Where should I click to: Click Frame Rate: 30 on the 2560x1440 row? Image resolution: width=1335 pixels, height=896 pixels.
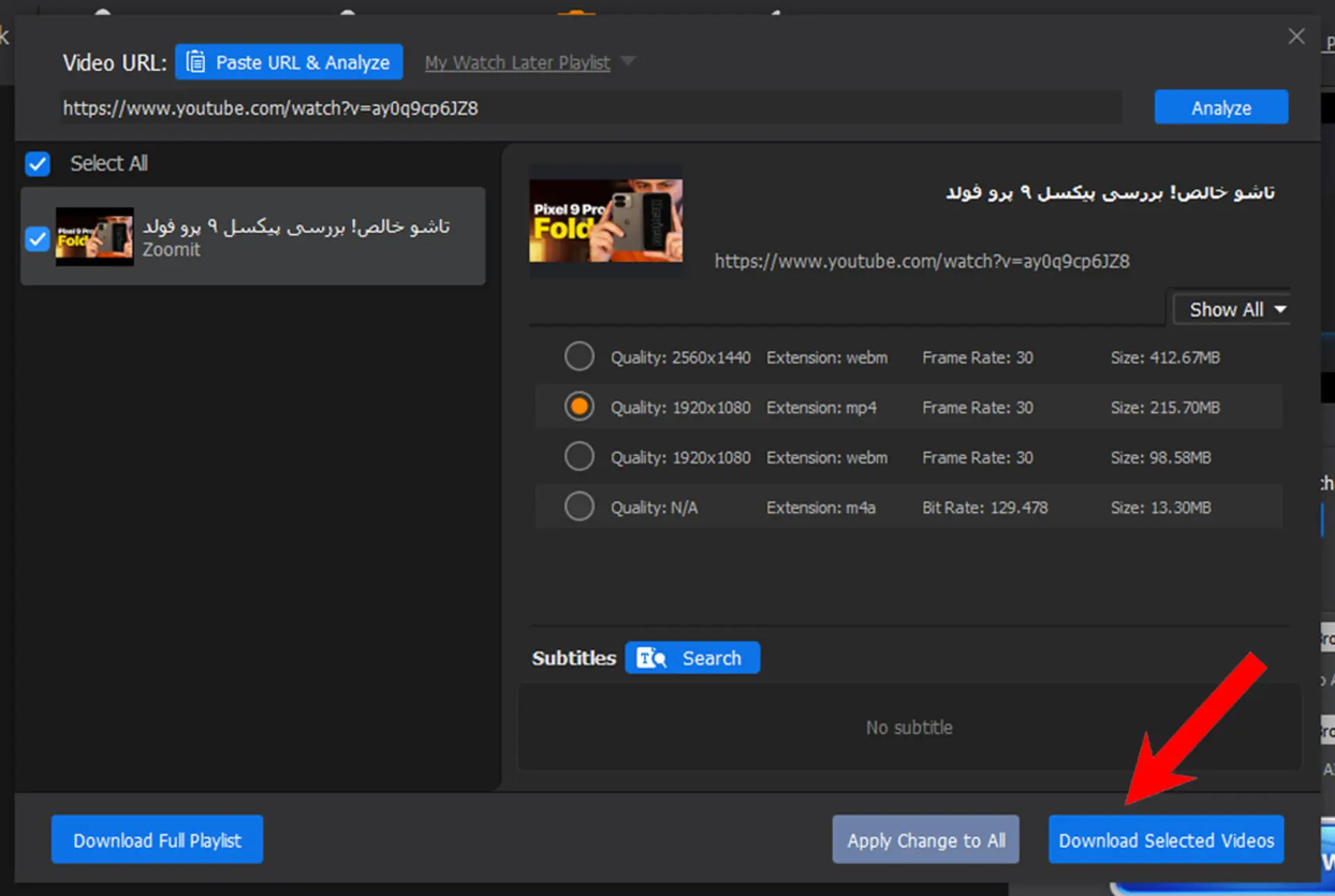pos(978,357)
